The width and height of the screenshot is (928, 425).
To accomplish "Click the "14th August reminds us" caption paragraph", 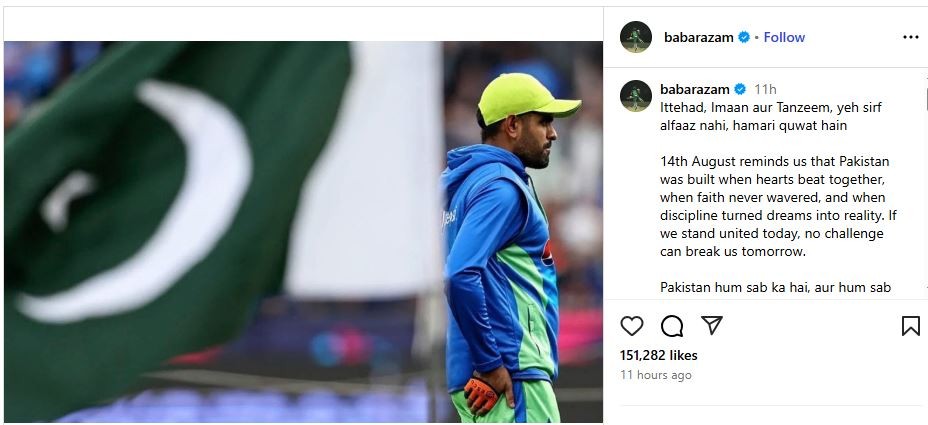I will pos(775,206).
